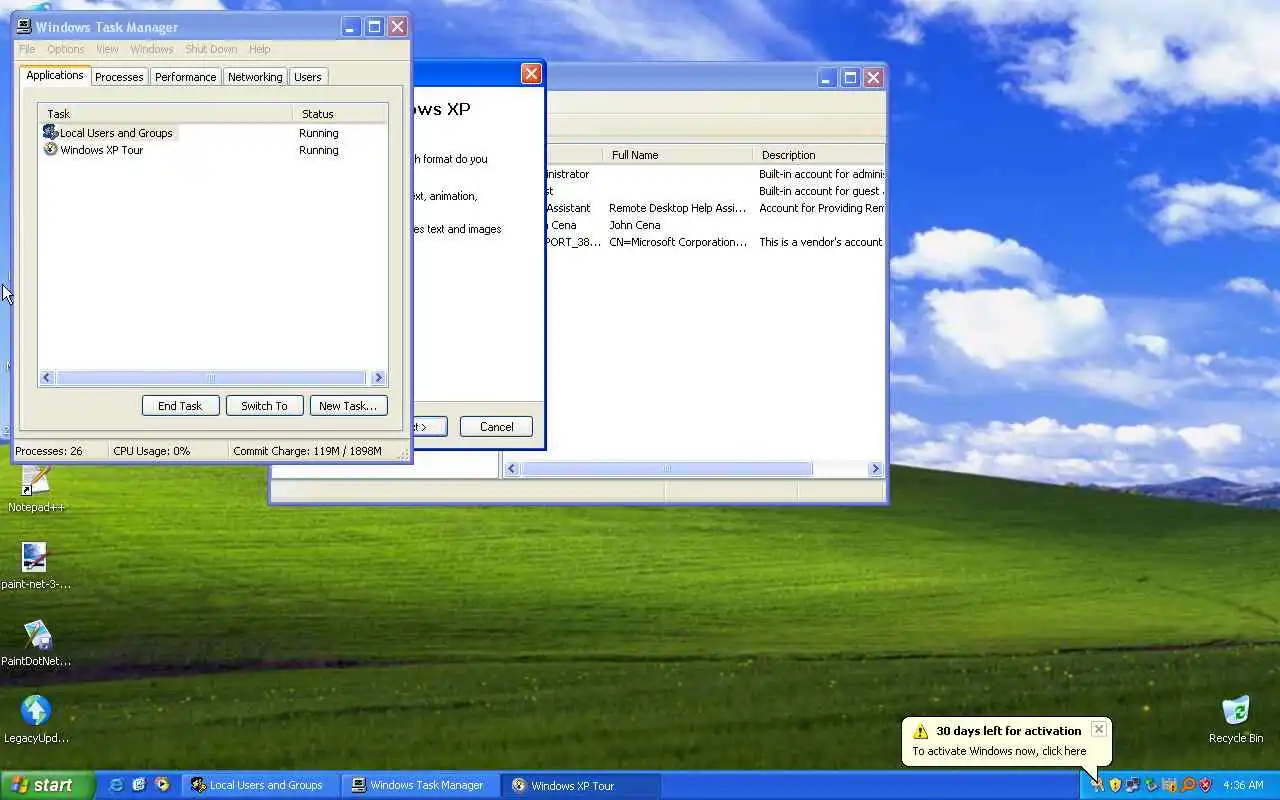Click activation balloon 'click here' message
The height and width of the screenshot is (800, 1280).
[x=999, y=751]
